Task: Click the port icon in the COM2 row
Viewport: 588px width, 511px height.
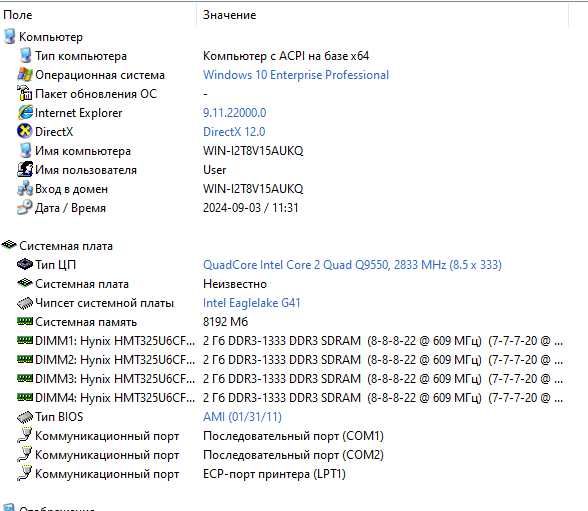Action: click(x=25, y=455)
